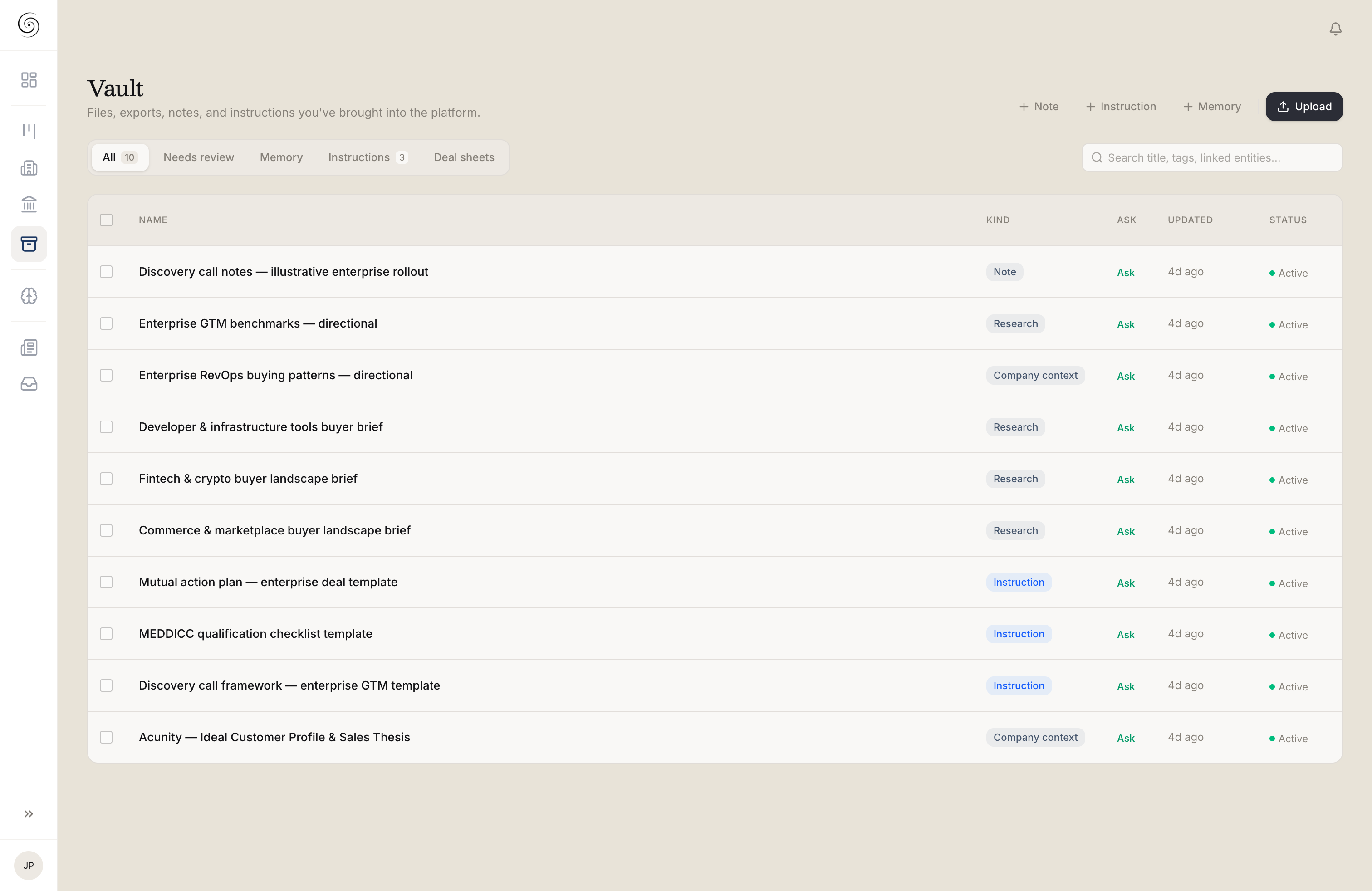Ask about MEDDICC qualification checklist

pos(1125,635)
